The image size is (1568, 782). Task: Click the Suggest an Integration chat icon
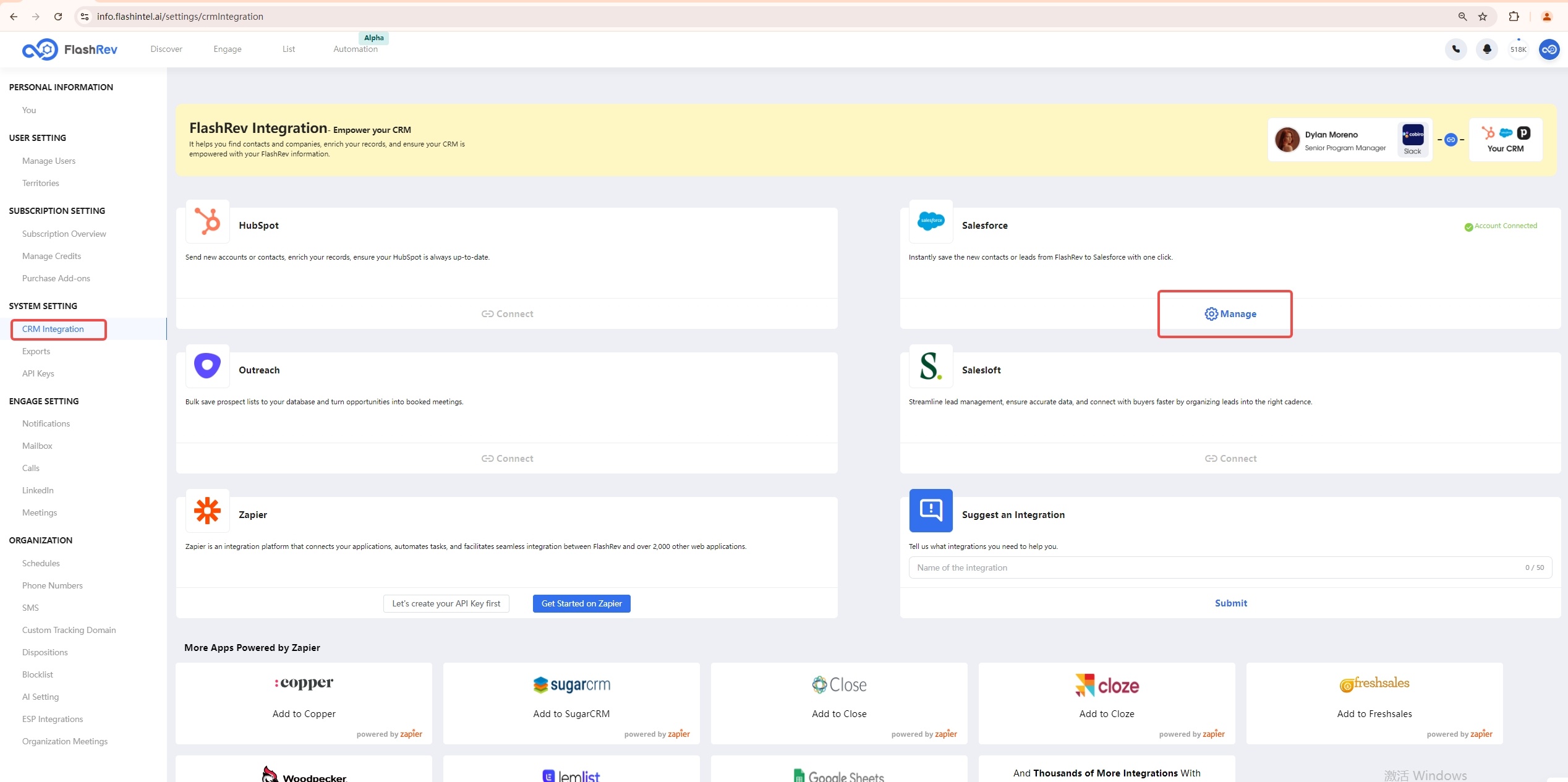pos(931,511)
